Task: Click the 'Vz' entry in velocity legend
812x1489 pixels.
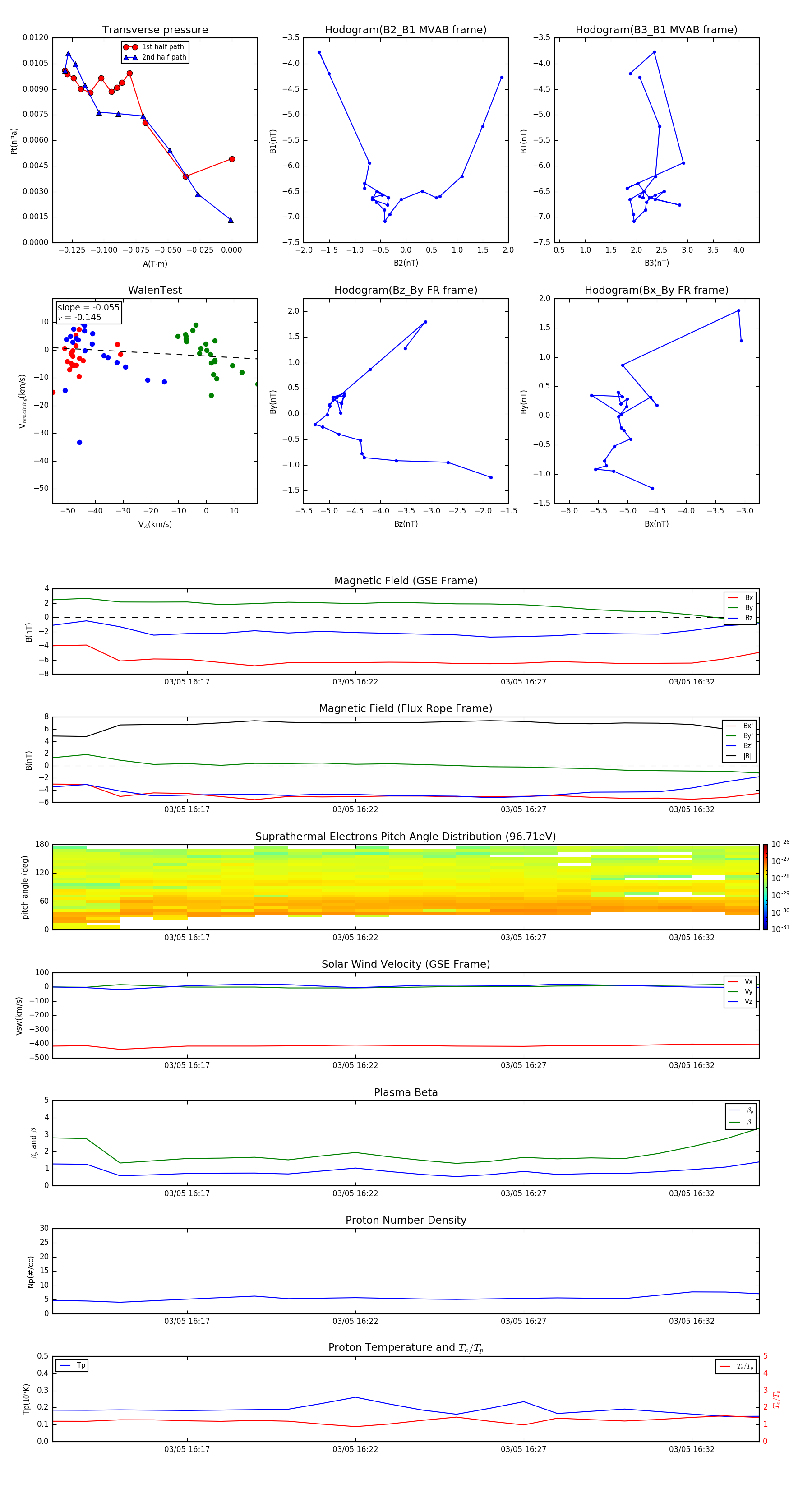Action: pos(741,1002)
